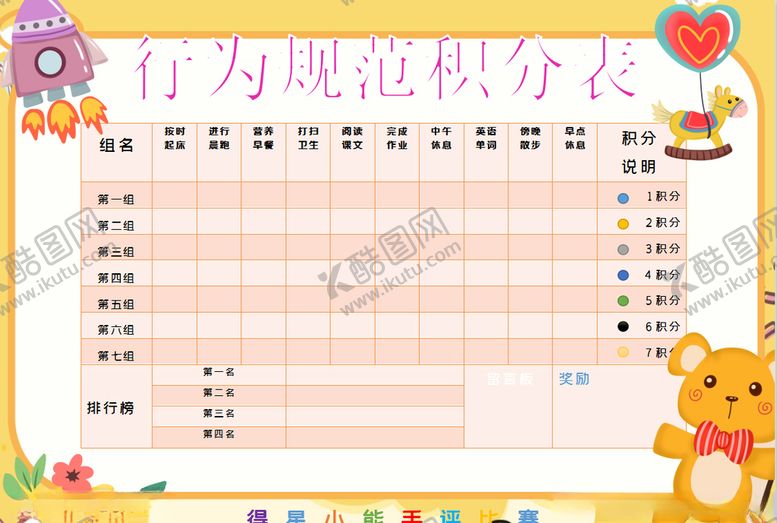This screenshot has height=523, width=777.
Task: Select the red flower decoration
Action: (72, 472)
